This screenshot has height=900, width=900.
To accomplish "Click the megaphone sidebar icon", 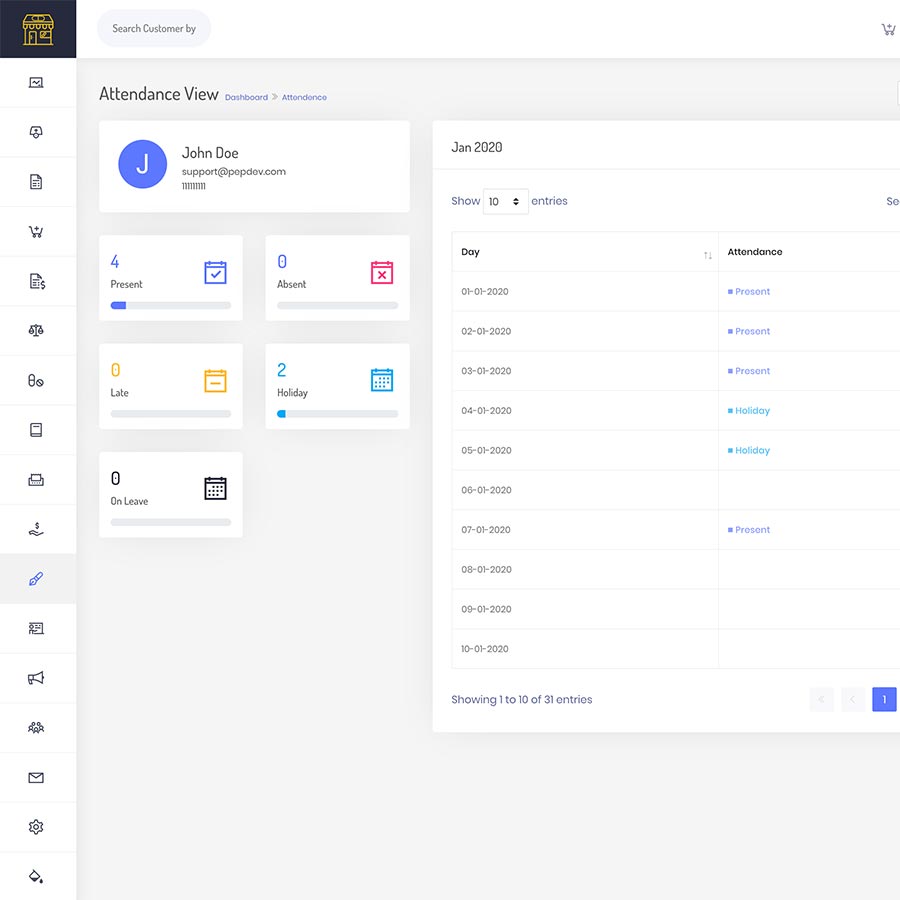I will pos(36,678).
